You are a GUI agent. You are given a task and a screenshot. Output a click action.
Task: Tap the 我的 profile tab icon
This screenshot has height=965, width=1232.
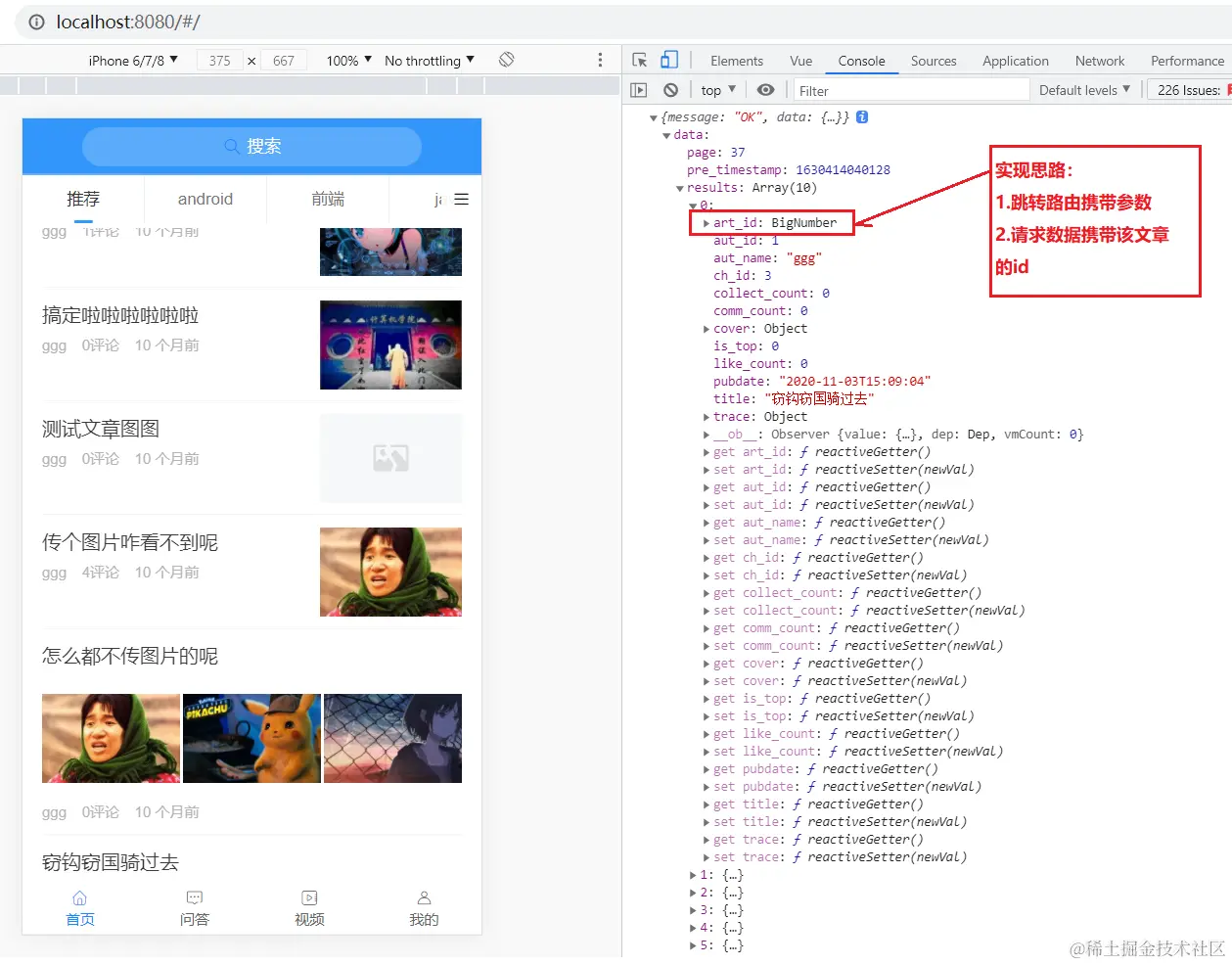(x=424, y=897)
